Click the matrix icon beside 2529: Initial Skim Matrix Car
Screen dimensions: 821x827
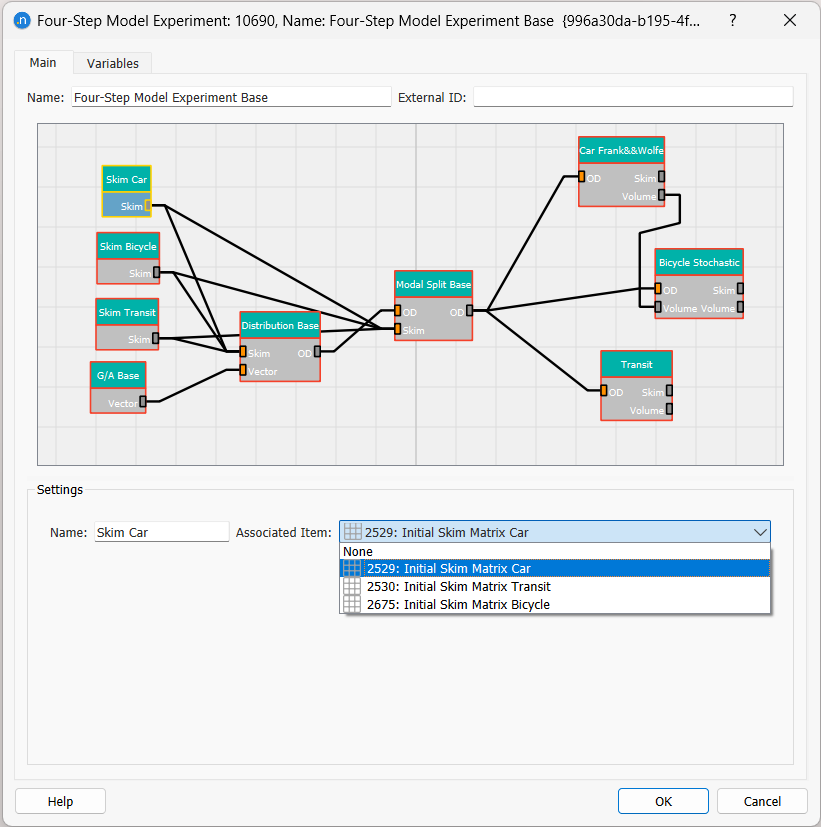pos(352,568)
